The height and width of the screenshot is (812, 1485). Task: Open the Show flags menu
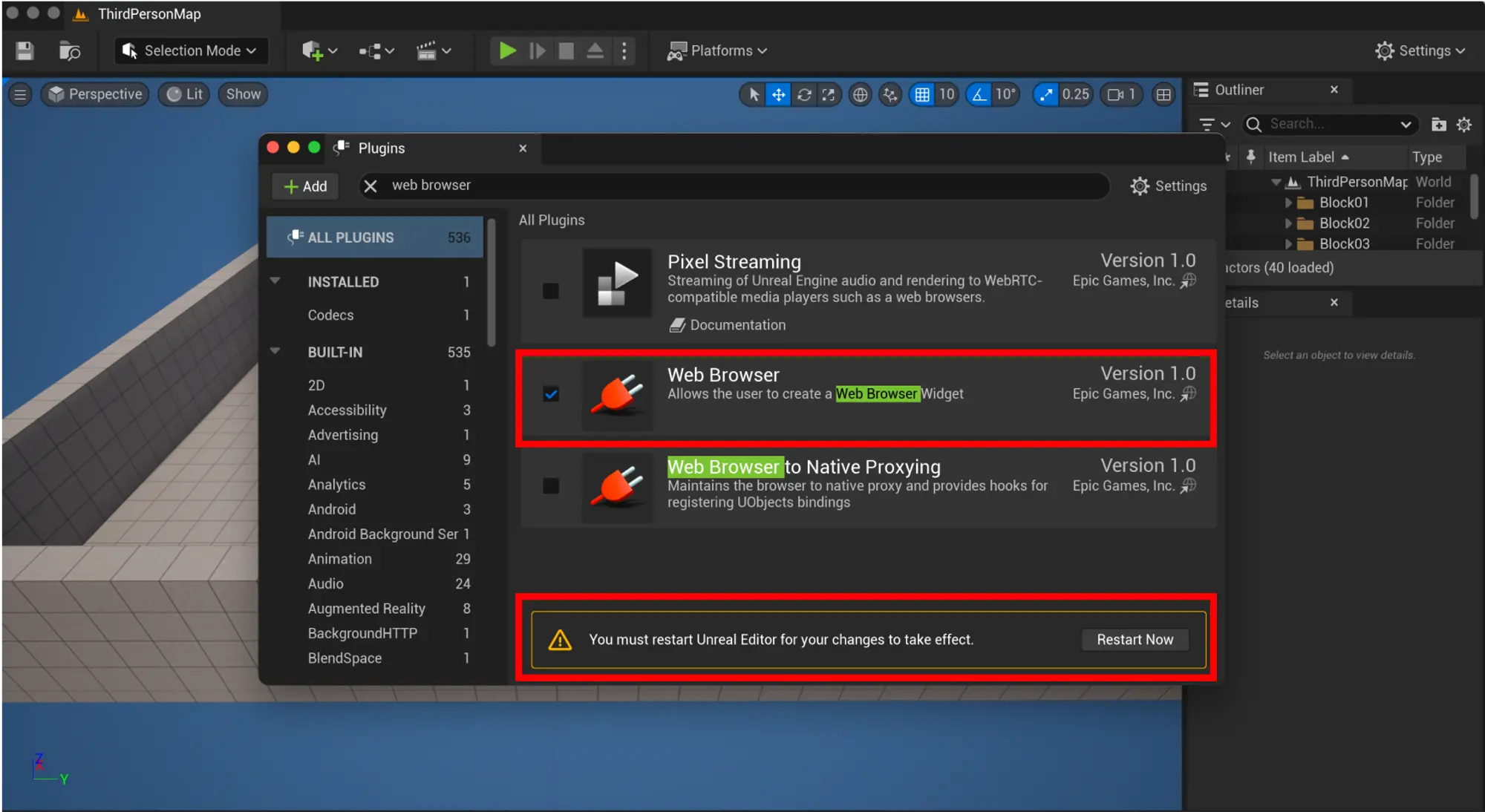click(243, 94)
